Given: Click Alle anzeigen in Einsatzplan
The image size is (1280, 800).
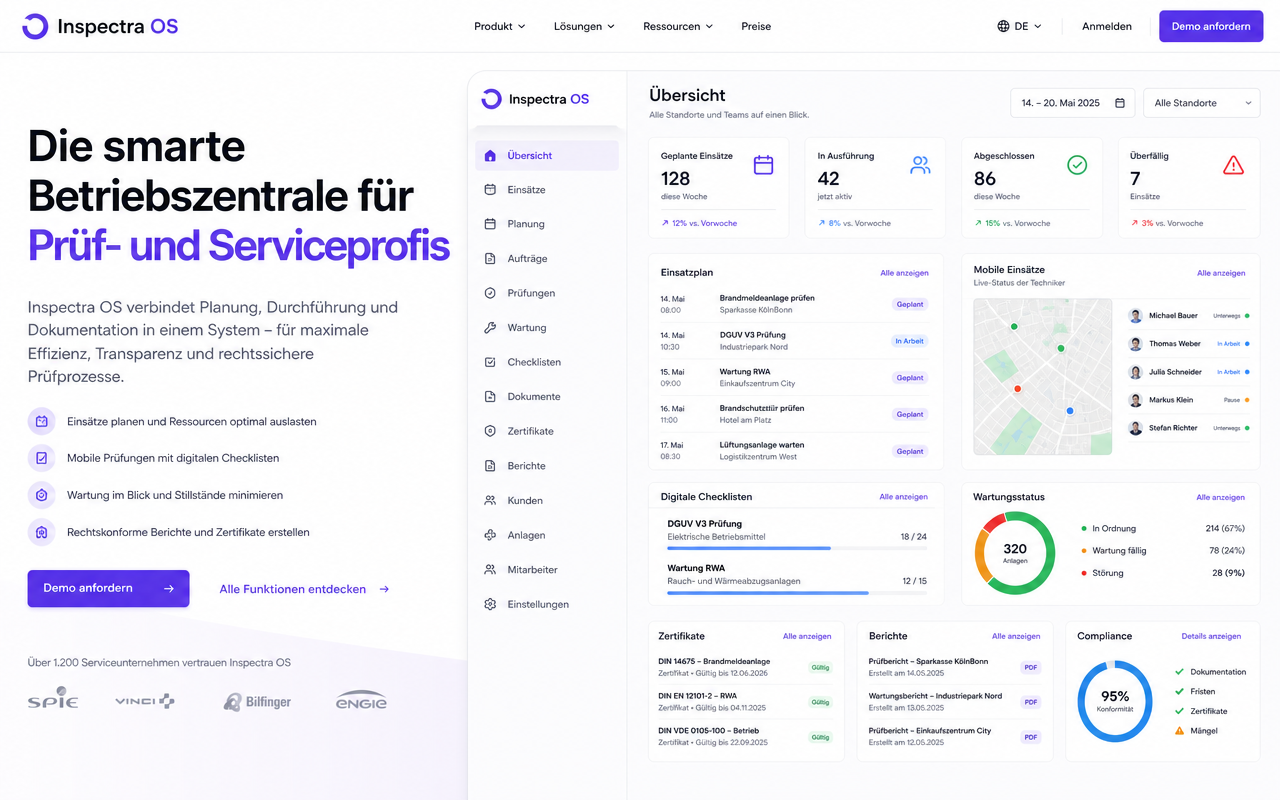Looking at the screenshot, I should pyautogui.click(x=904, y=273).
